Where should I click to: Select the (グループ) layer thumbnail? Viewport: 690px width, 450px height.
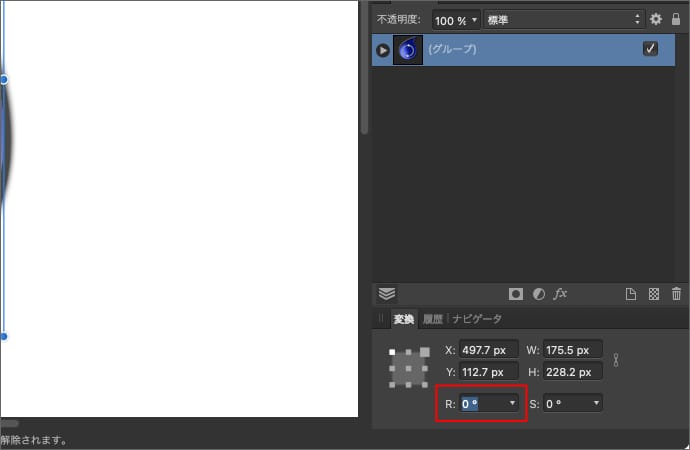(x=408, y=50)
